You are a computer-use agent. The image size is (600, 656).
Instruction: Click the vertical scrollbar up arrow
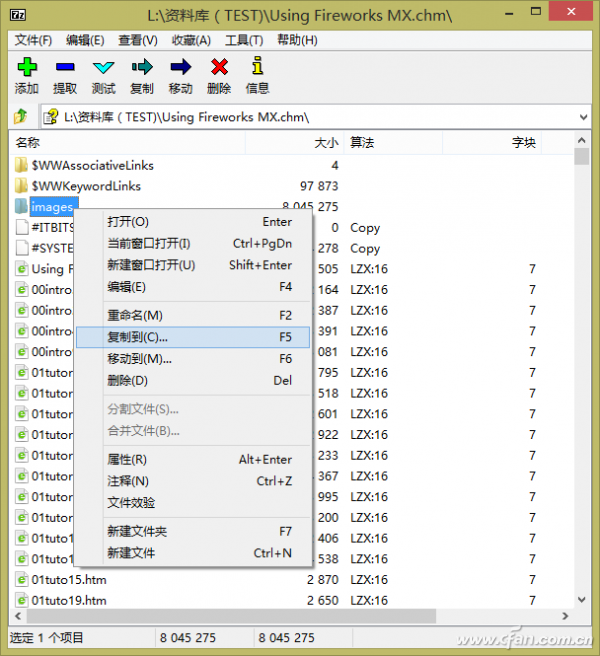[582, 140]
